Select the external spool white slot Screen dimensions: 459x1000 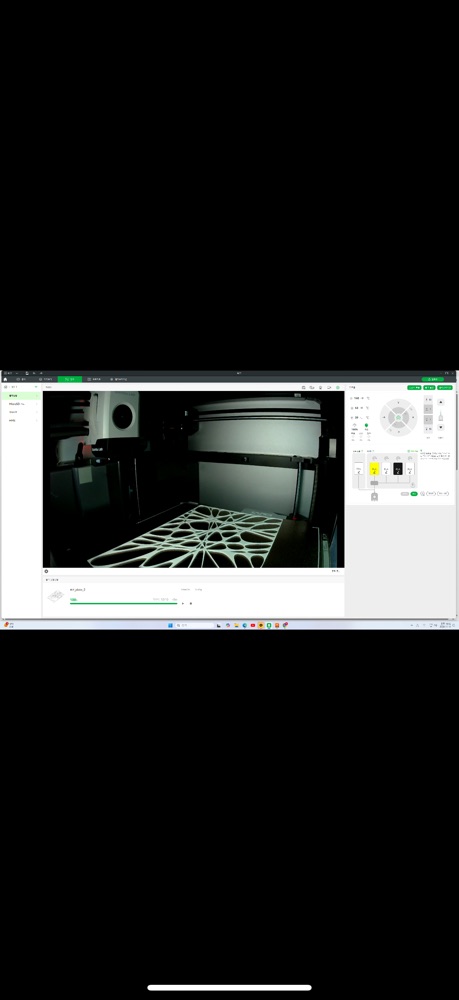pyautogui.click(x=358, y=469)
